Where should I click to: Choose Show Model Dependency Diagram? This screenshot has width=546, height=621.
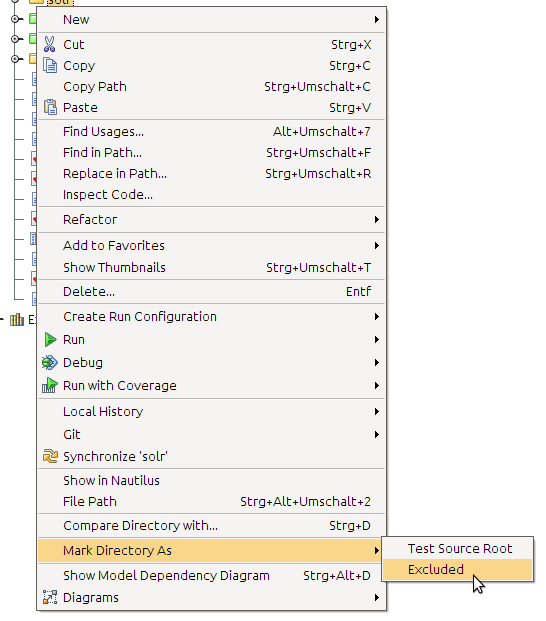[211, 575]
